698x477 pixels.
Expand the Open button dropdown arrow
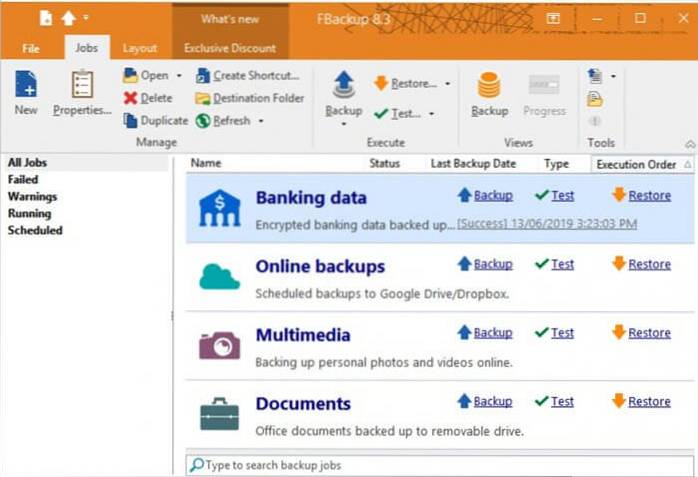179,76
